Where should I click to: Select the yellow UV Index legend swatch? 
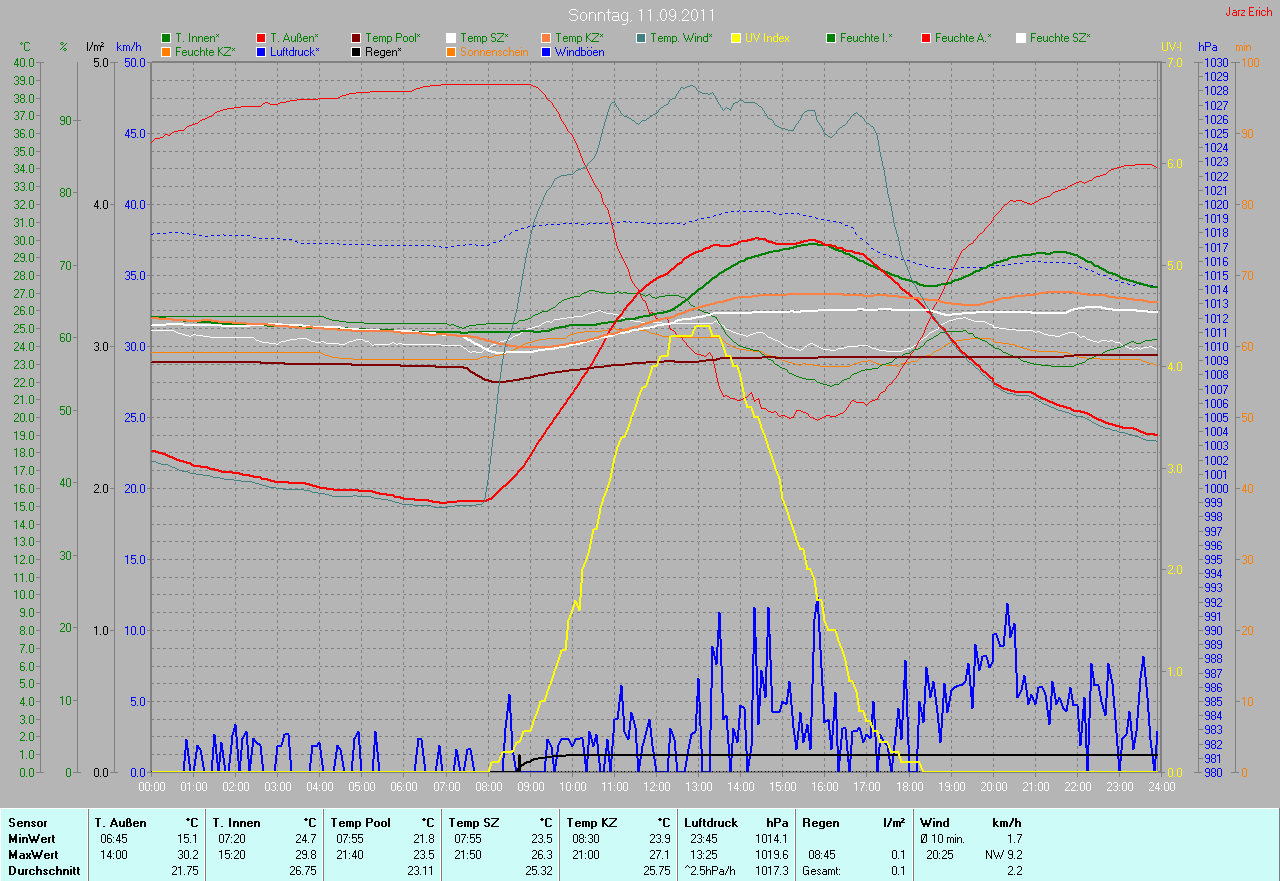tap(736, 38)
